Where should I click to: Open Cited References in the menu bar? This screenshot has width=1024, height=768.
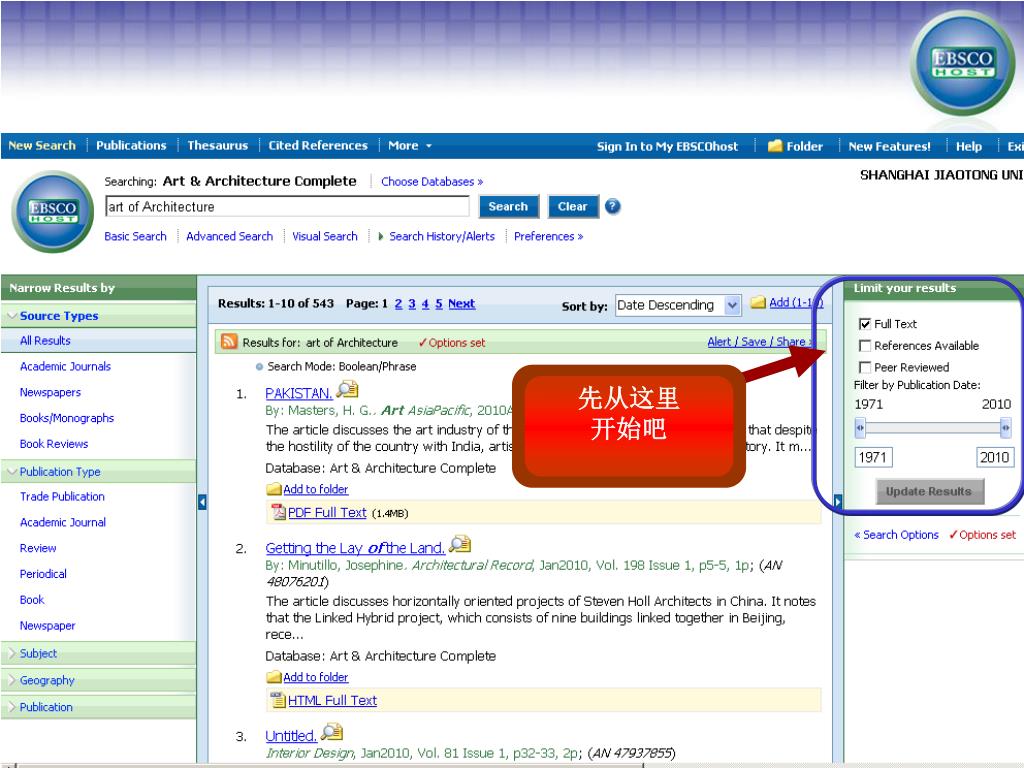pyautogui.click(x=318, y=146)
